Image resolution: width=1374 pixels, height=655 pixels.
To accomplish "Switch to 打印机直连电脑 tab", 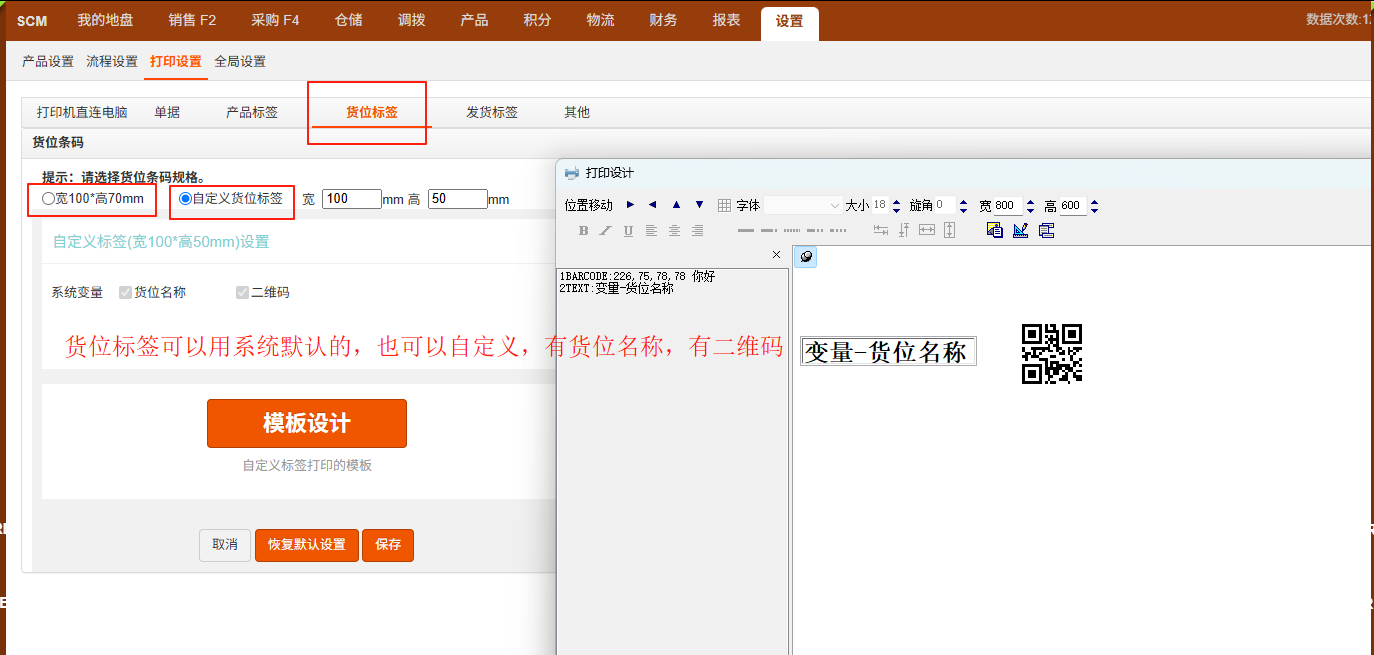I will tap(82, 112).
